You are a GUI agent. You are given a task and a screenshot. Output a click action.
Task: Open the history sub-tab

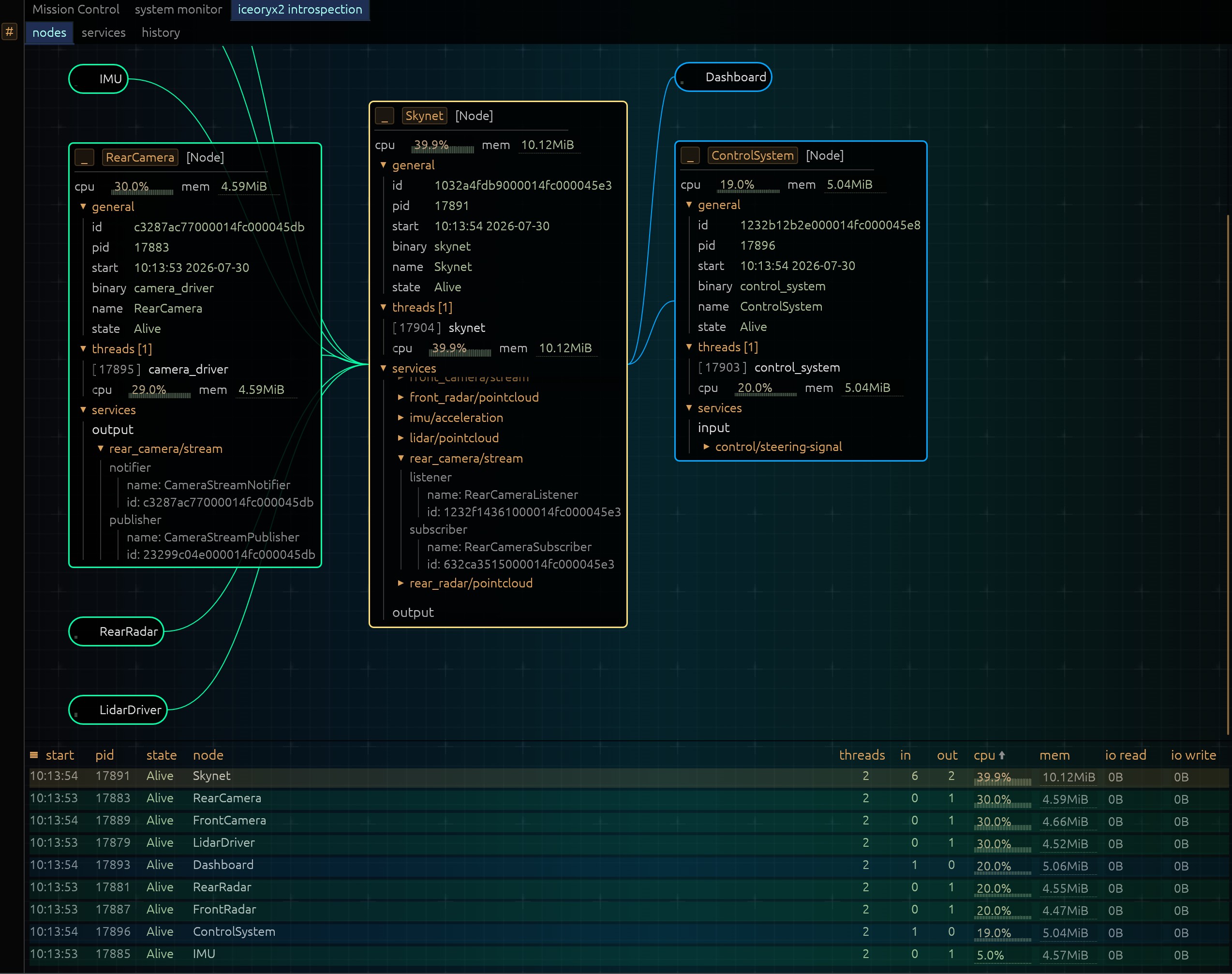coord(161,32)
